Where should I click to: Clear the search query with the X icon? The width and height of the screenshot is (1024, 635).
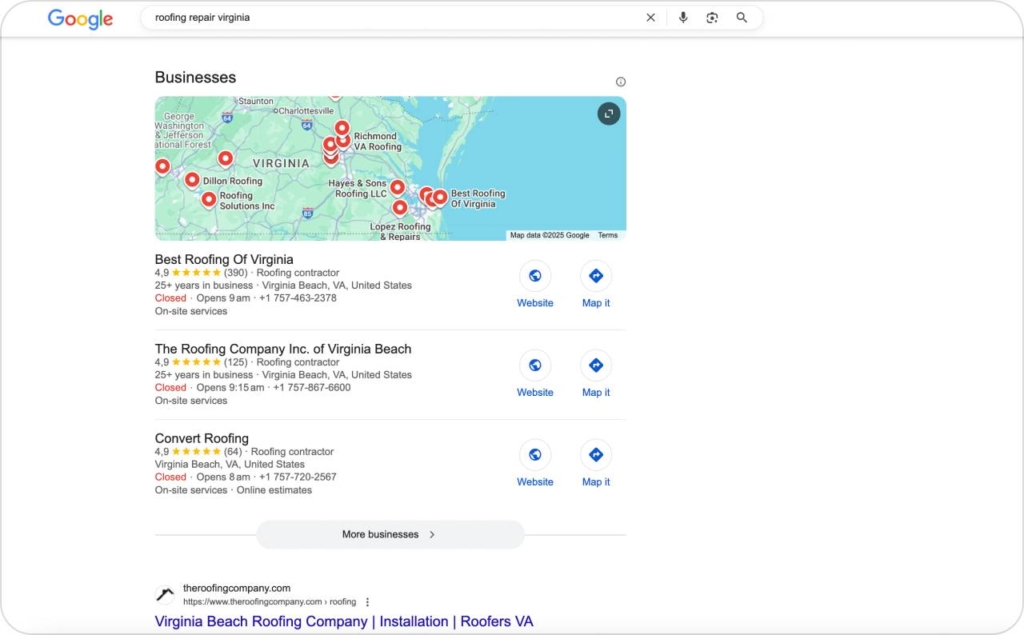(x=650, y=18)
